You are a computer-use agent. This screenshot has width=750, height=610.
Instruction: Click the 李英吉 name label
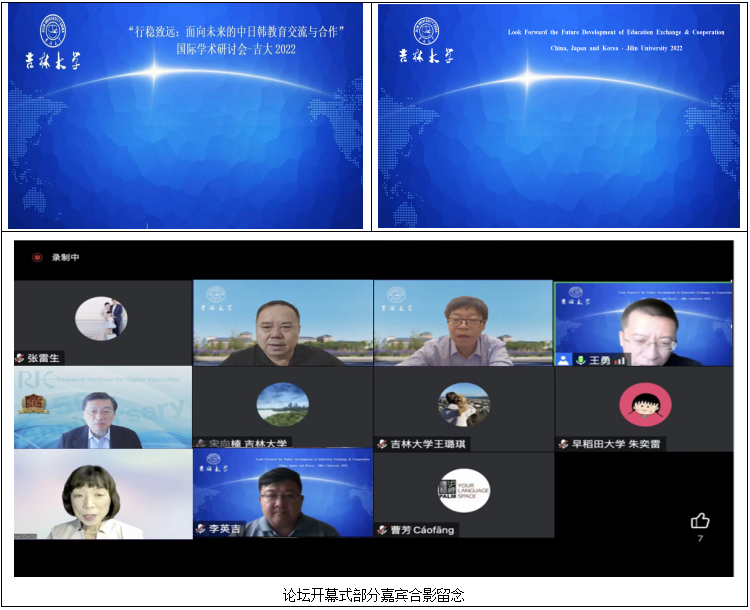(224, 529)
